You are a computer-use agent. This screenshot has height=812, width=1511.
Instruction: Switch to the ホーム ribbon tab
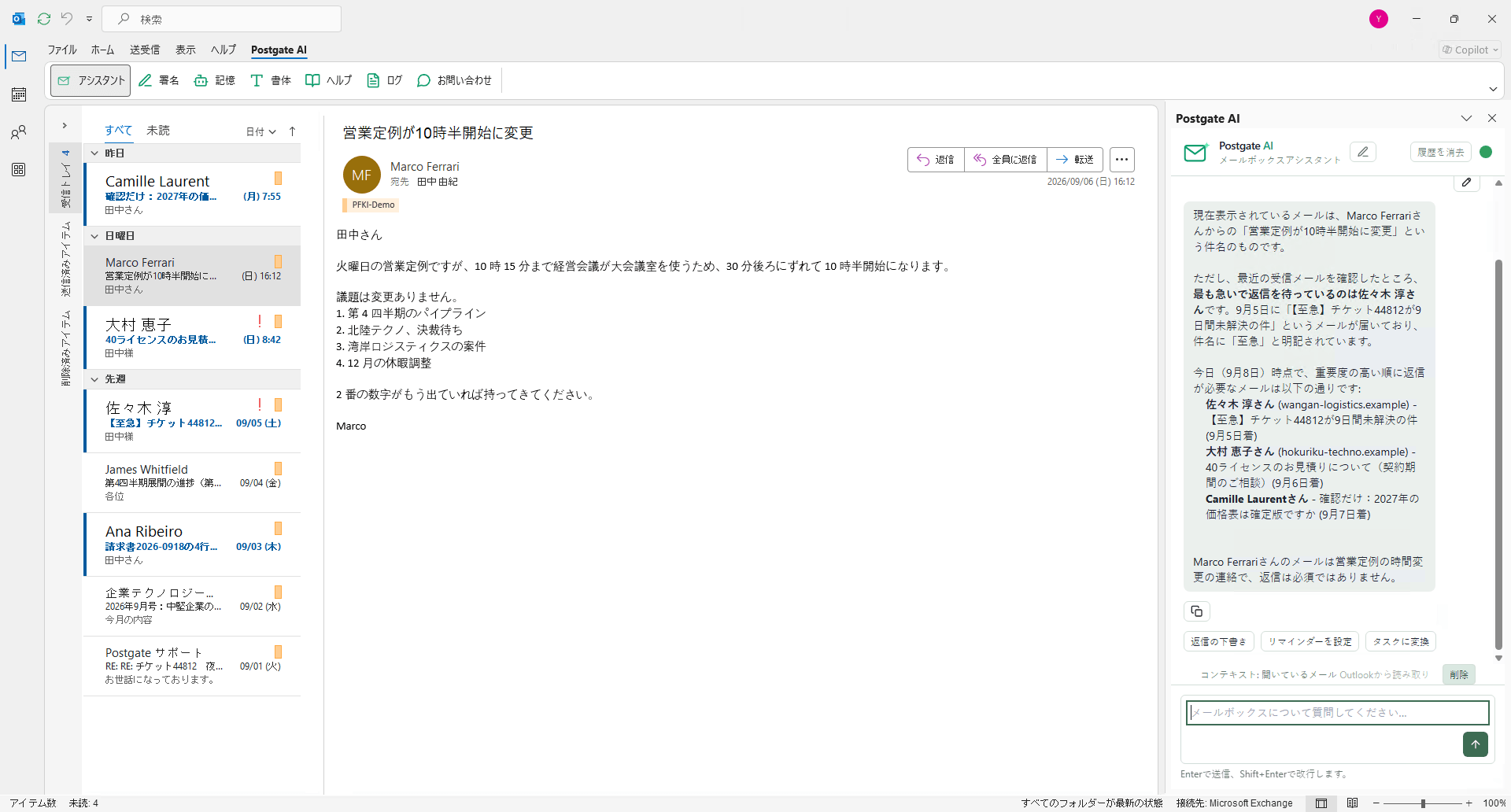[102, 50]
